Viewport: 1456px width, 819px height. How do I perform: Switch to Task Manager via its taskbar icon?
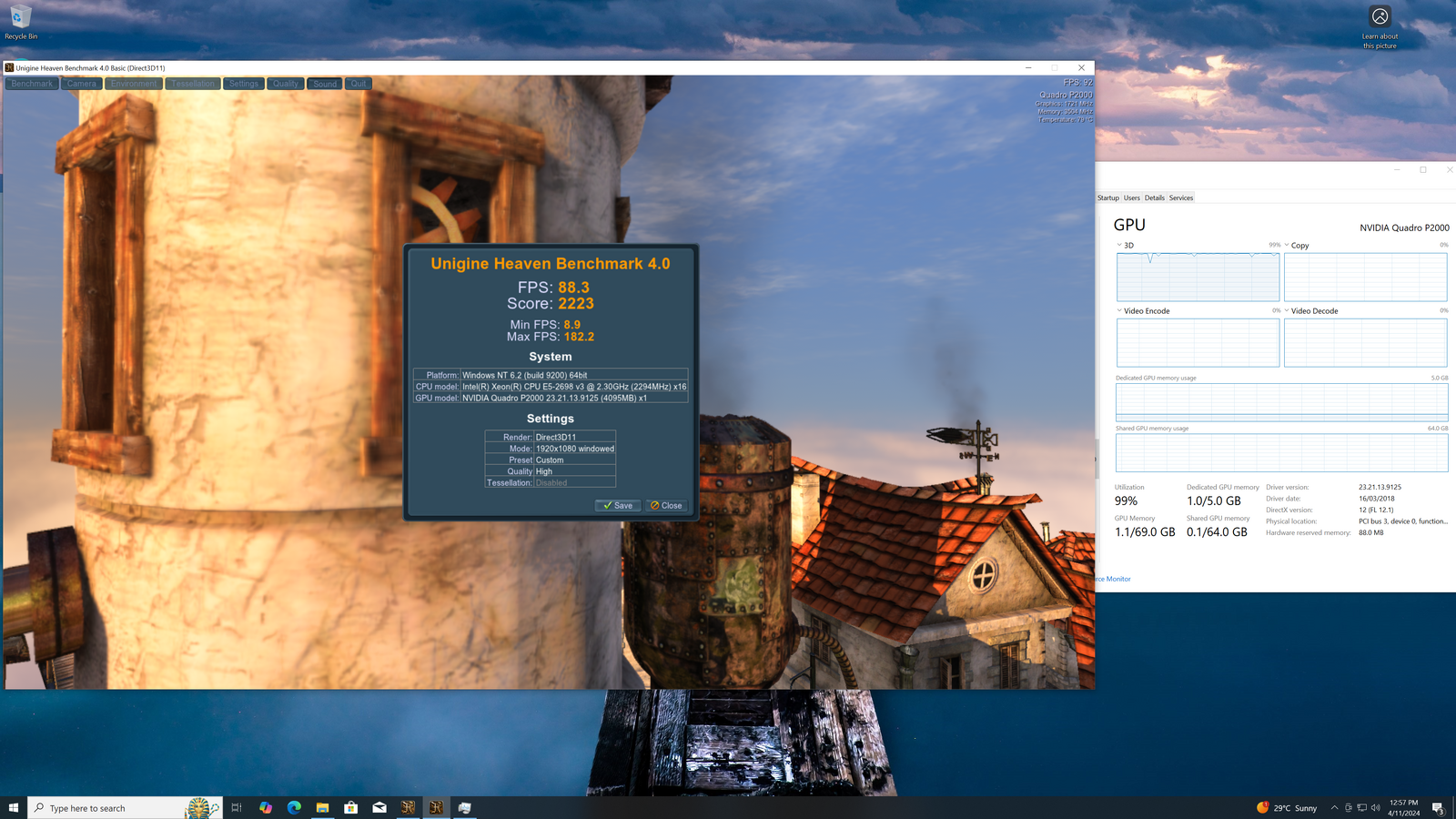(x=465, y=807)
